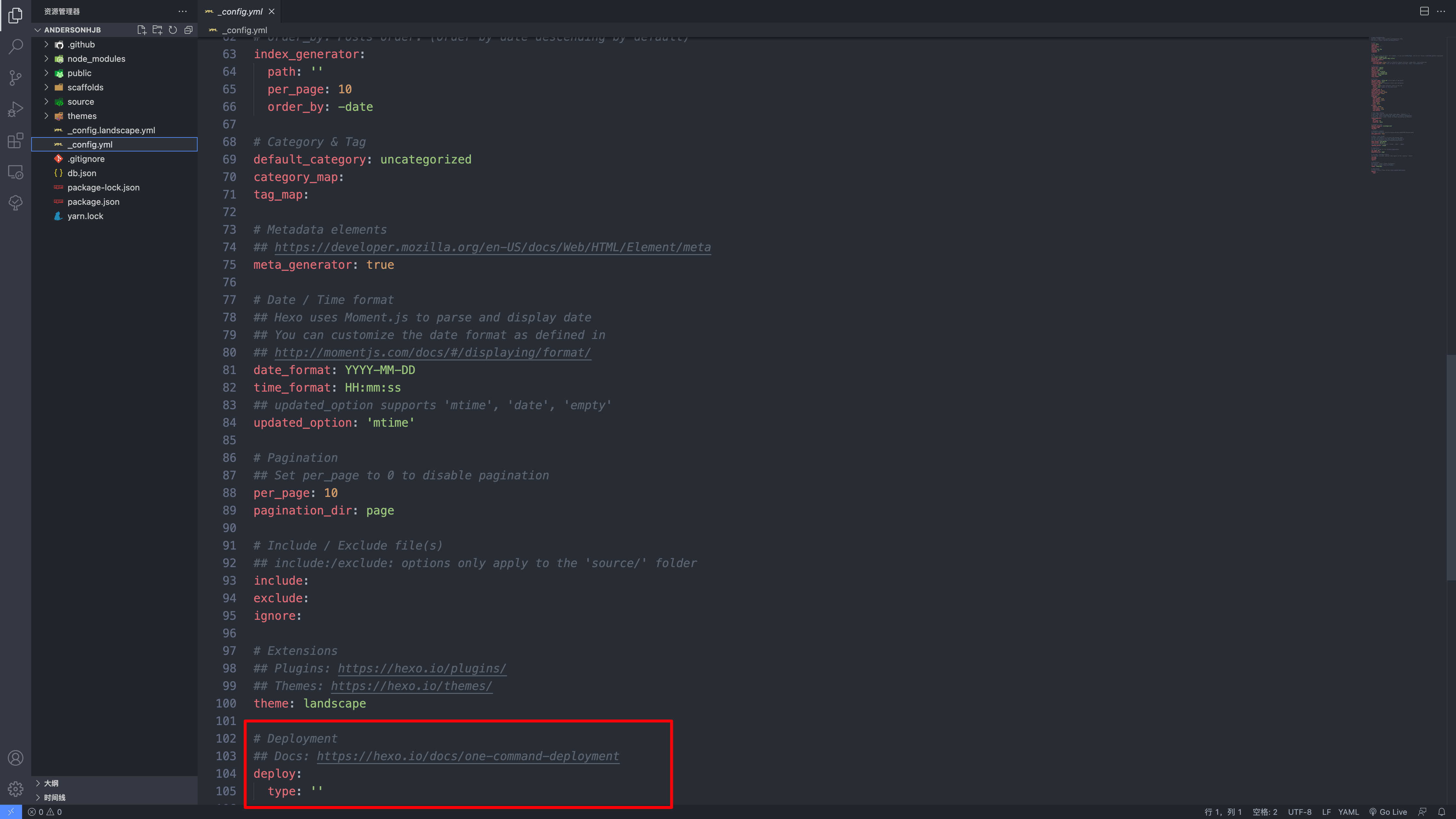Change UTF-8 file encoding
The height and width of the screenshot is (819, 1456).
pos(1299,812)
